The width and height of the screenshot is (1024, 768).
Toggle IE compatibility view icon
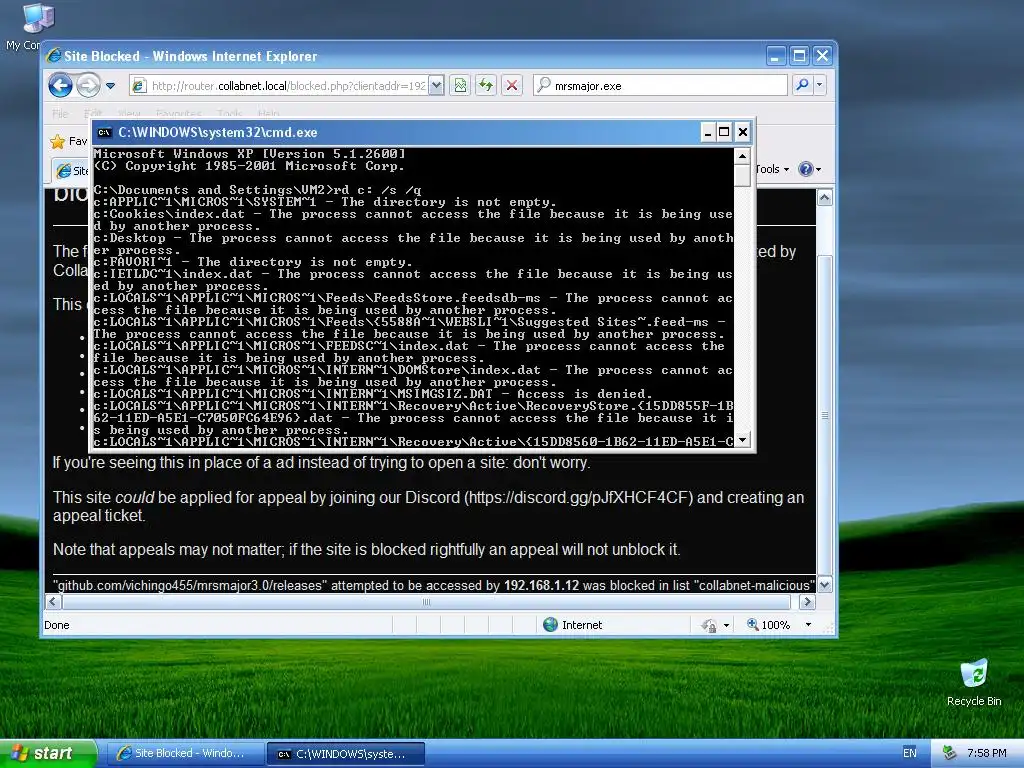(460, 86)
